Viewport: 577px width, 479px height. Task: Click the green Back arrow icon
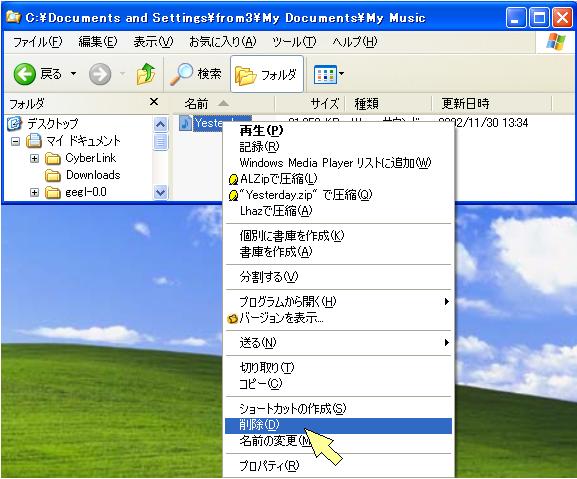point(24,74)
